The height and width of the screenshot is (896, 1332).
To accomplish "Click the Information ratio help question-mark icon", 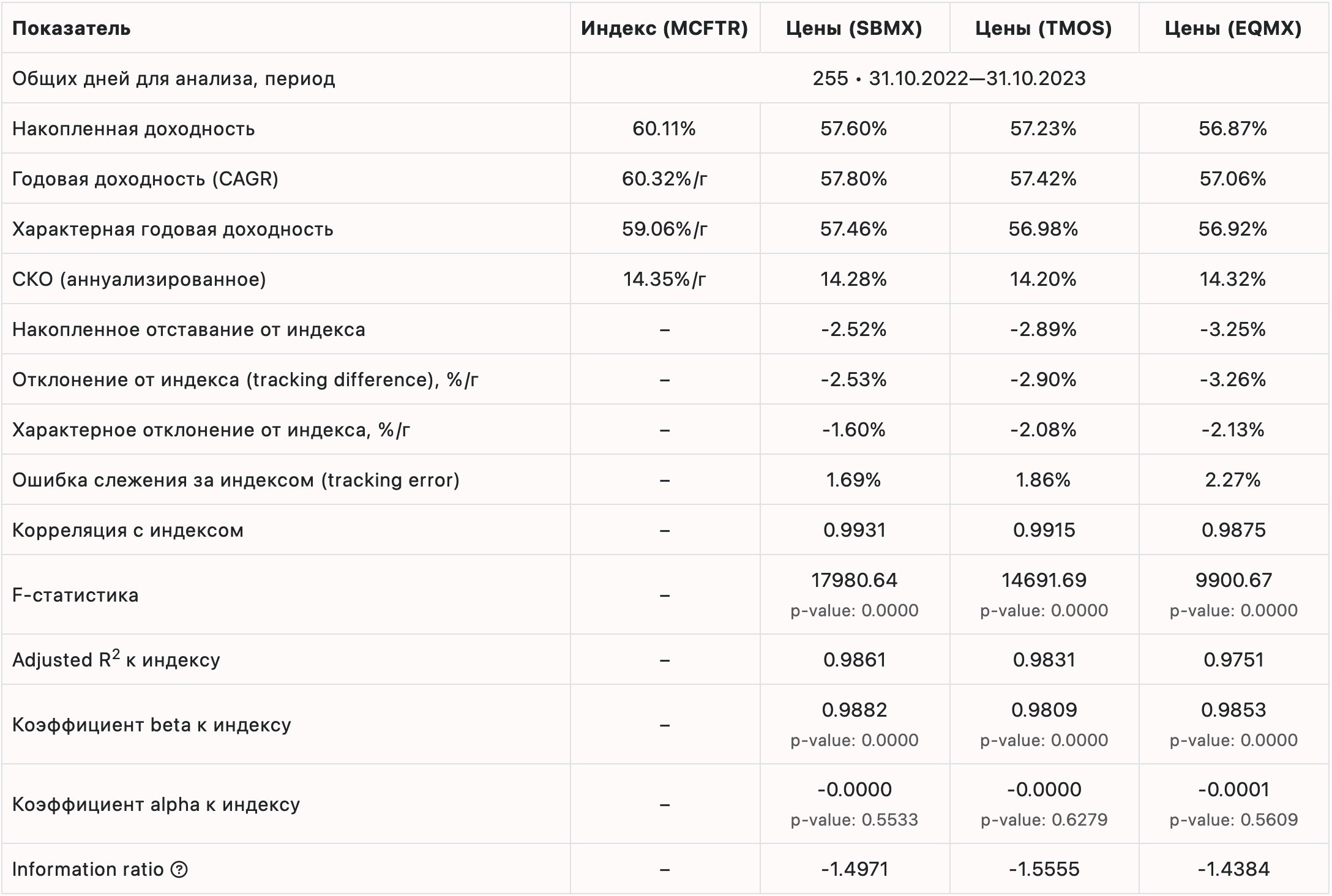I will [x=179, y=869].
